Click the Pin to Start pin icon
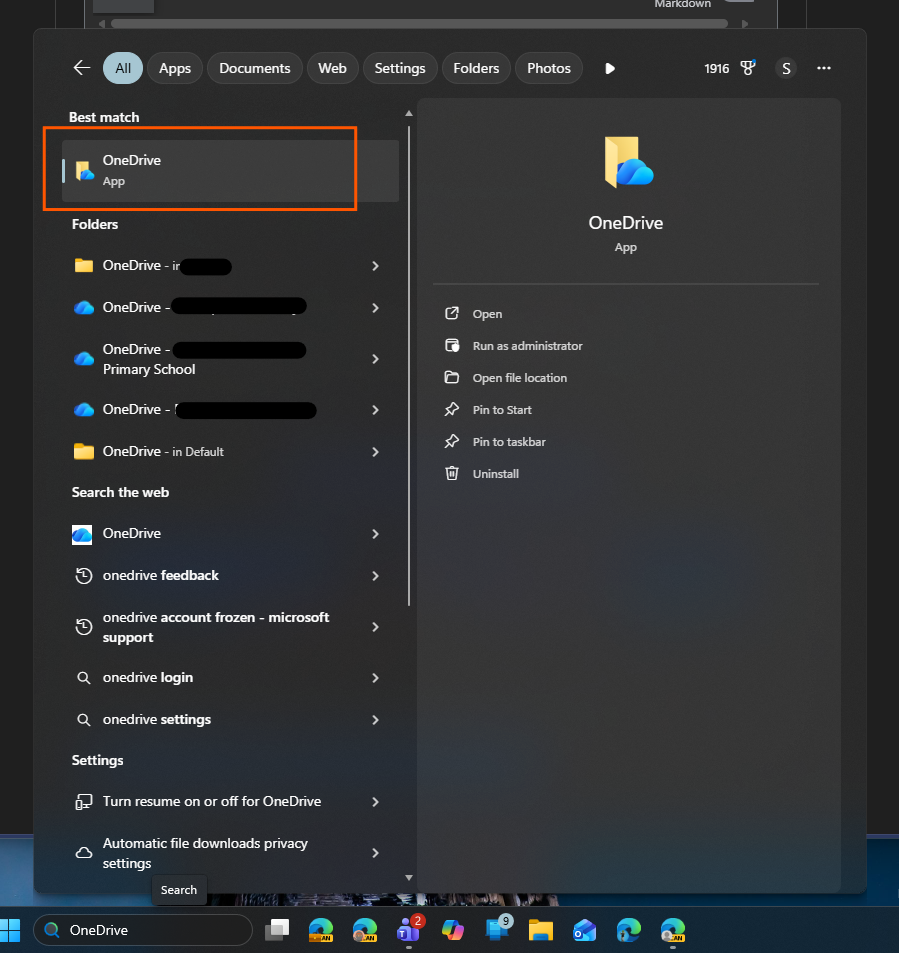 [452, 410]
